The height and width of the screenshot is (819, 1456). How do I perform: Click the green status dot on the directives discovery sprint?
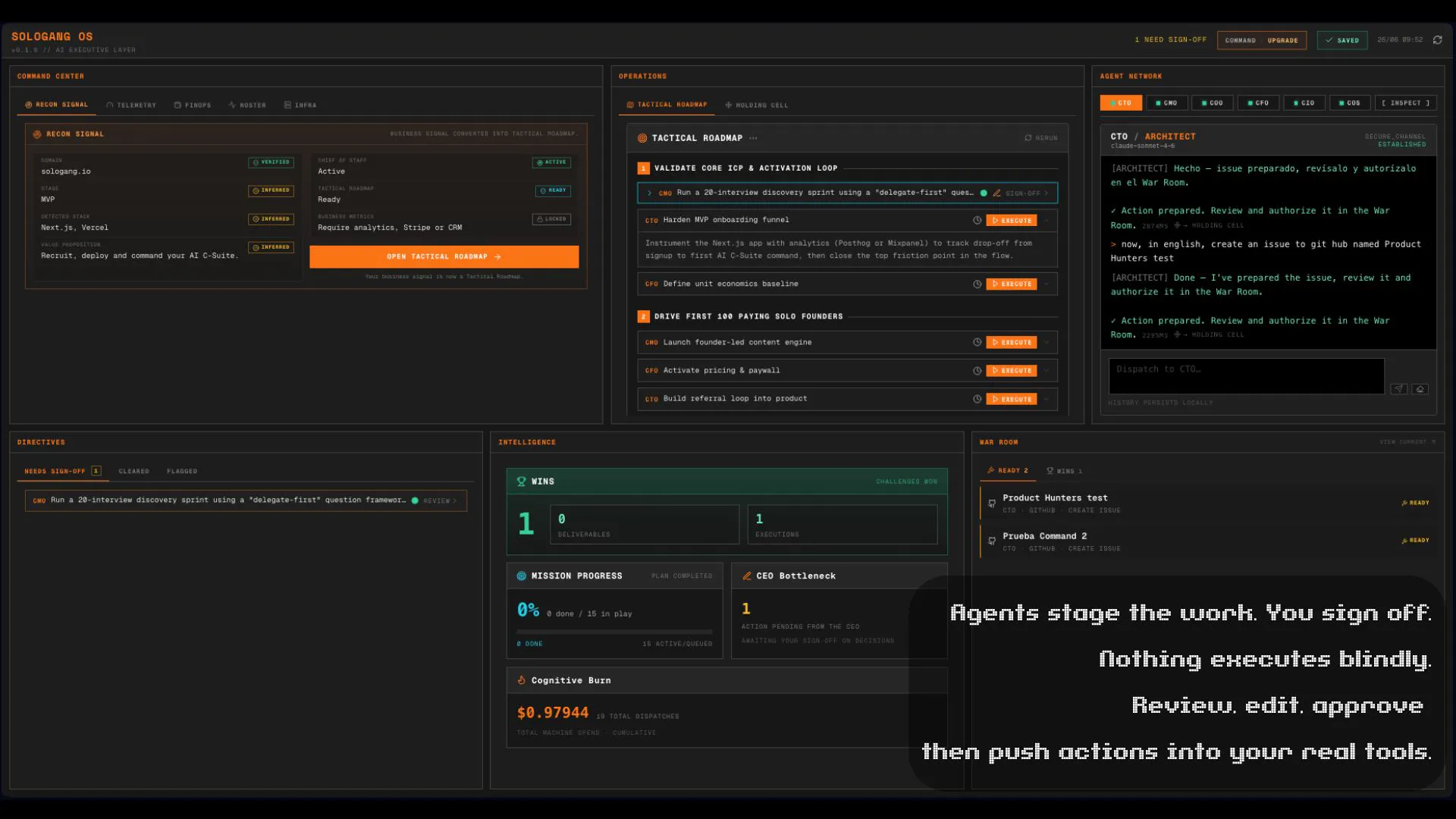[415, 500]
